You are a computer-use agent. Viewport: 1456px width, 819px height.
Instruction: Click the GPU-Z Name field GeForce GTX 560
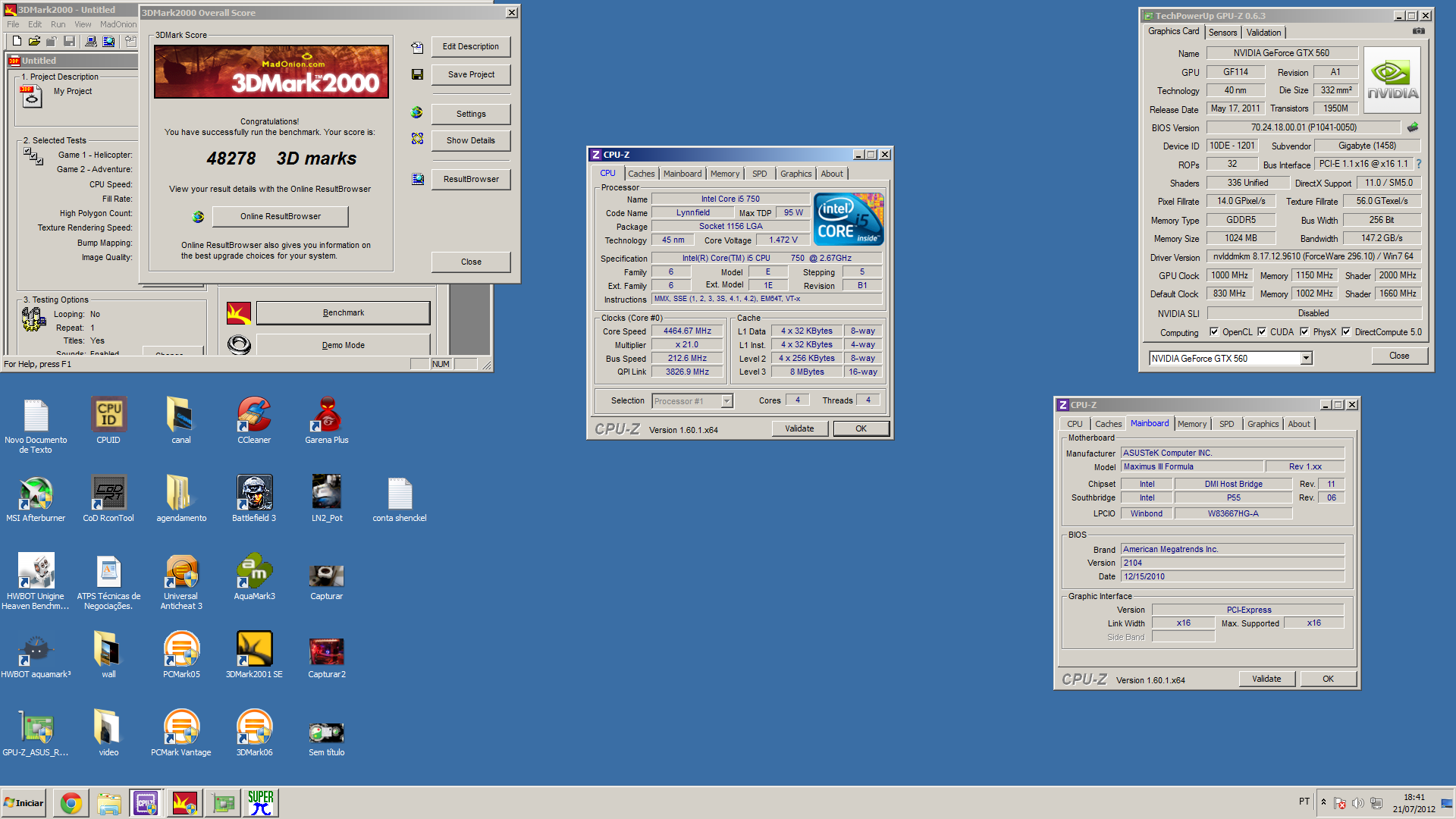pos(1281,53)
